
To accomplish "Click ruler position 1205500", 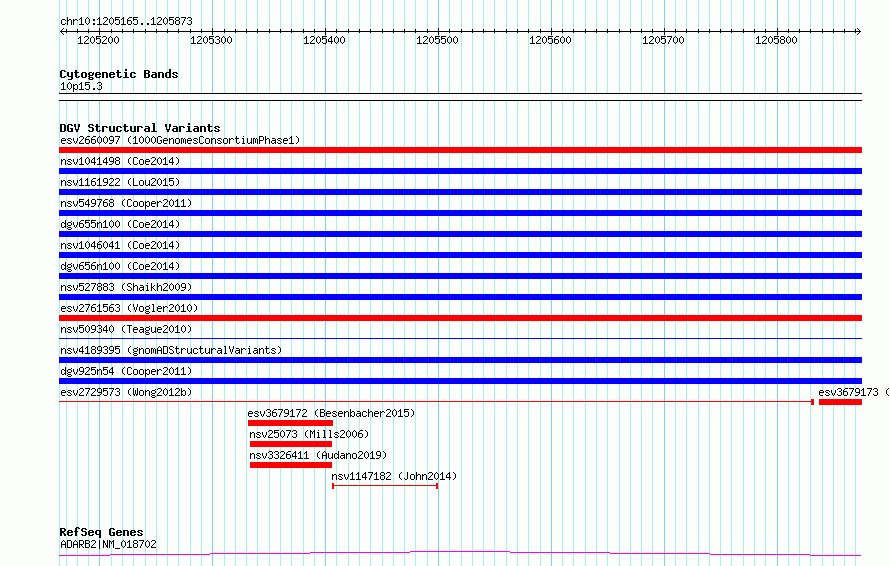I will [437, 40].
